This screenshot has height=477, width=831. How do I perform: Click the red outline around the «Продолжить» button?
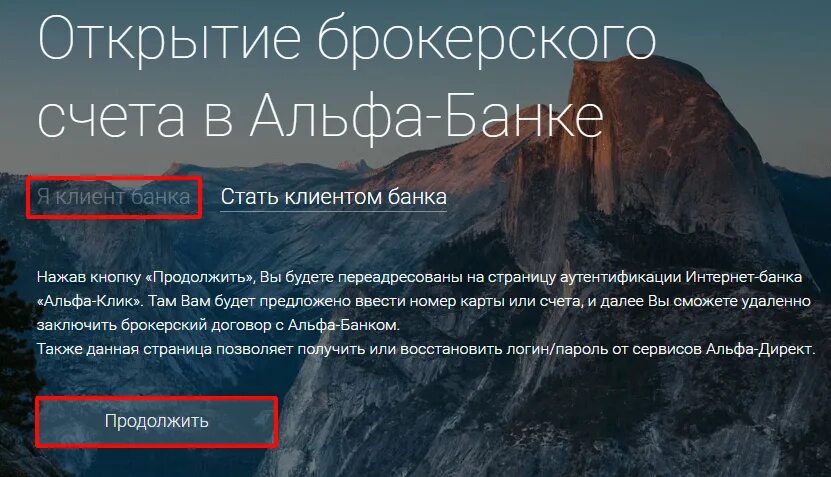pos(156,399)
